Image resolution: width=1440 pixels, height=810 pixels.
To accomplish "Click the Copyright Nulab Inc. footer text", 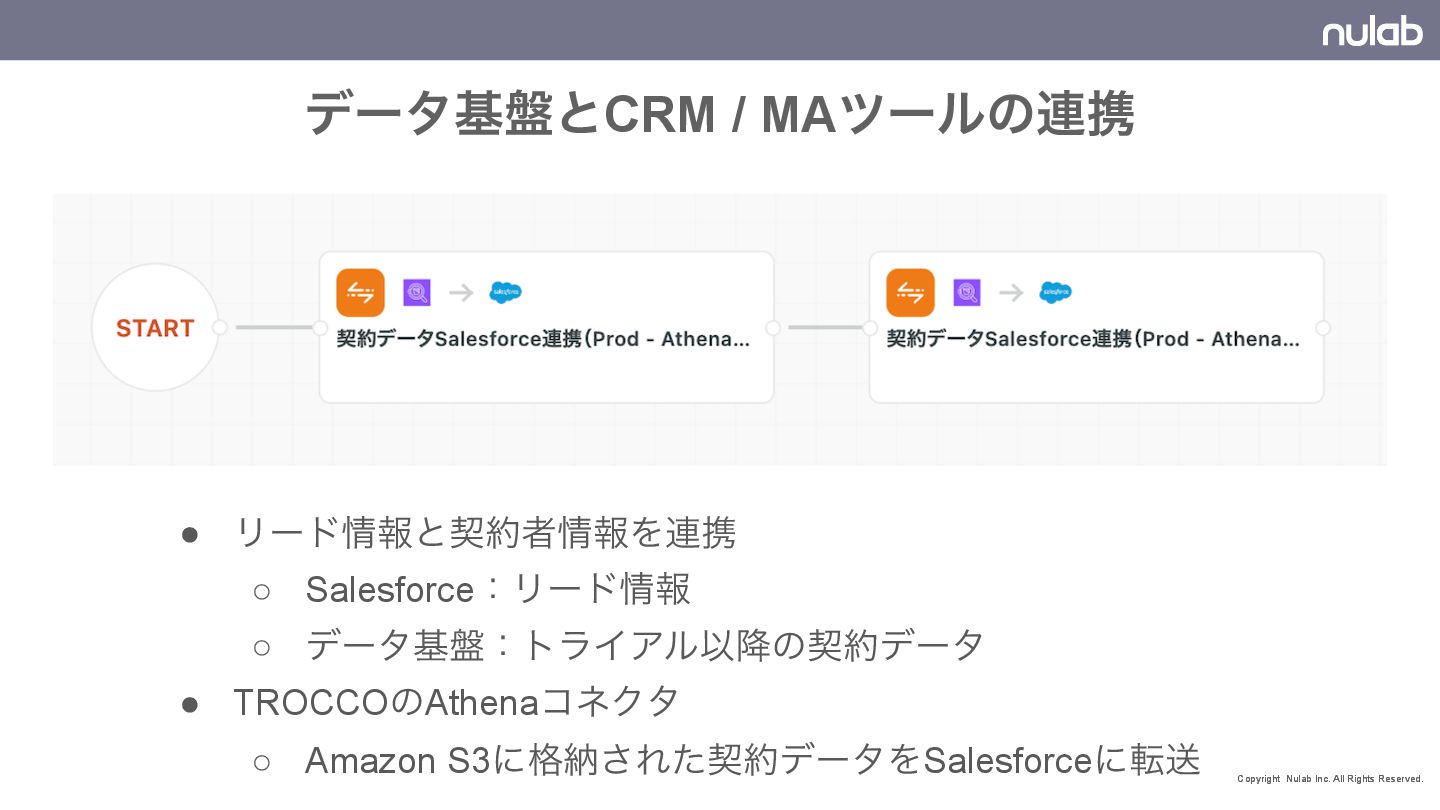I will click(x=1330, y=778).
